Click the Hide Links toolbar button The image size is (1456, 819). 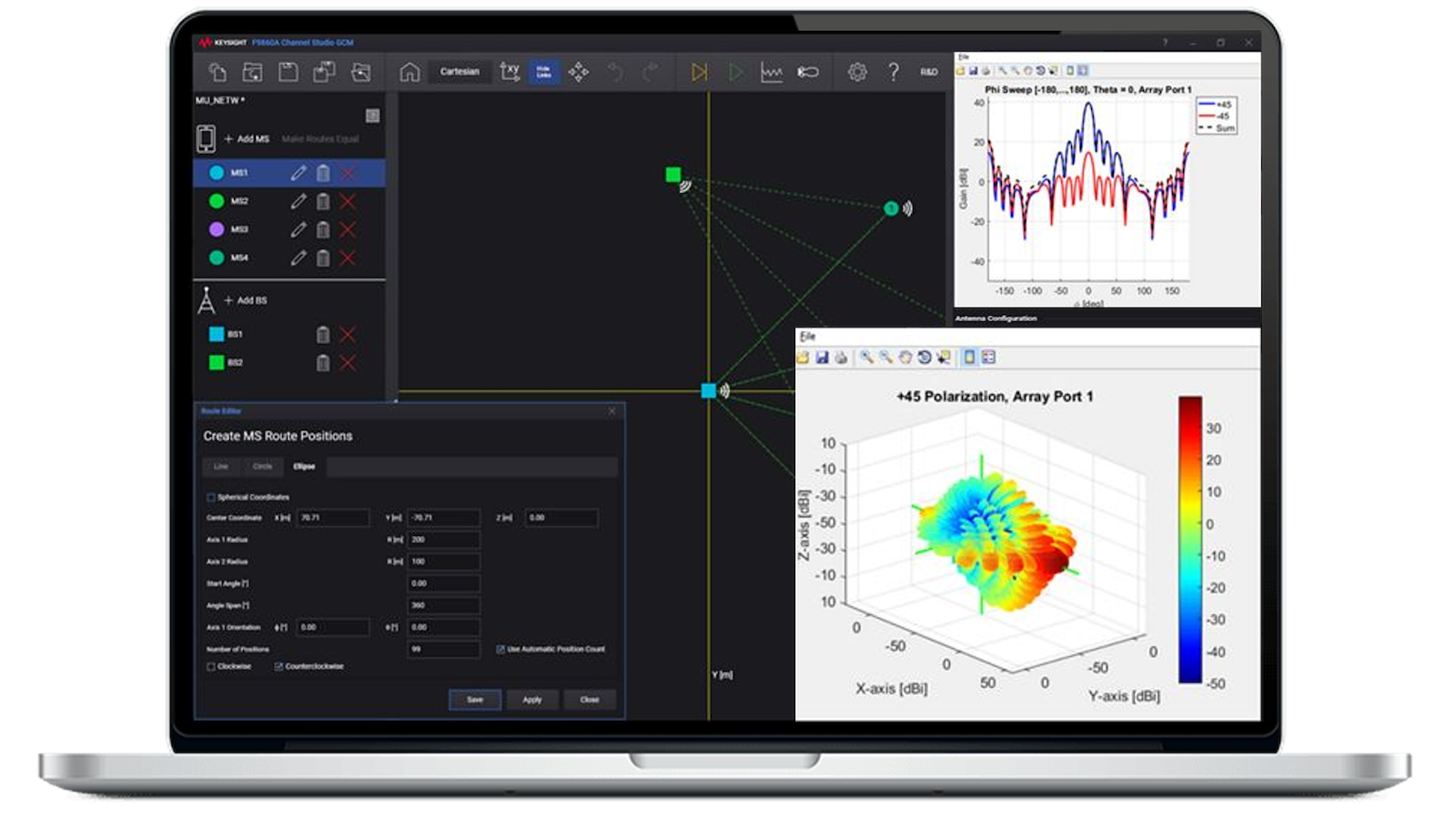543,72
